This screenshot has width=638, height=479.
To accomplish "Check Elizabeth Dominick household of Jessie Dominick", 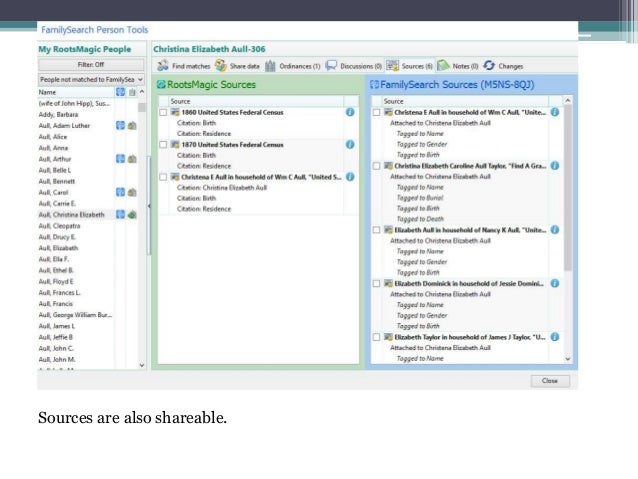I will point(376,284).
